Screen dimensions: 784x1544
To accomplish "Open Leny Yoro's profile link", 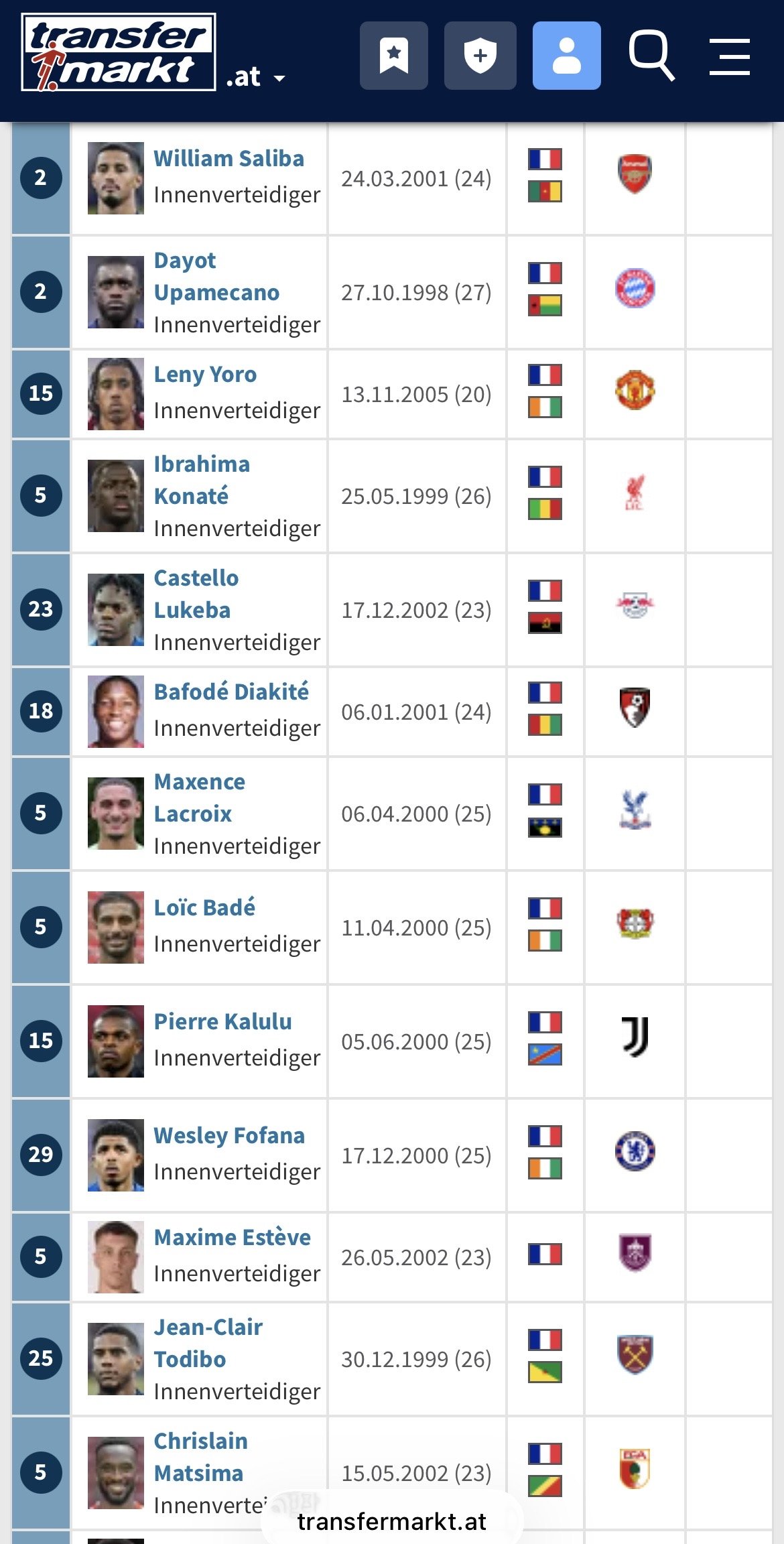I will click(x=205, y=375).
